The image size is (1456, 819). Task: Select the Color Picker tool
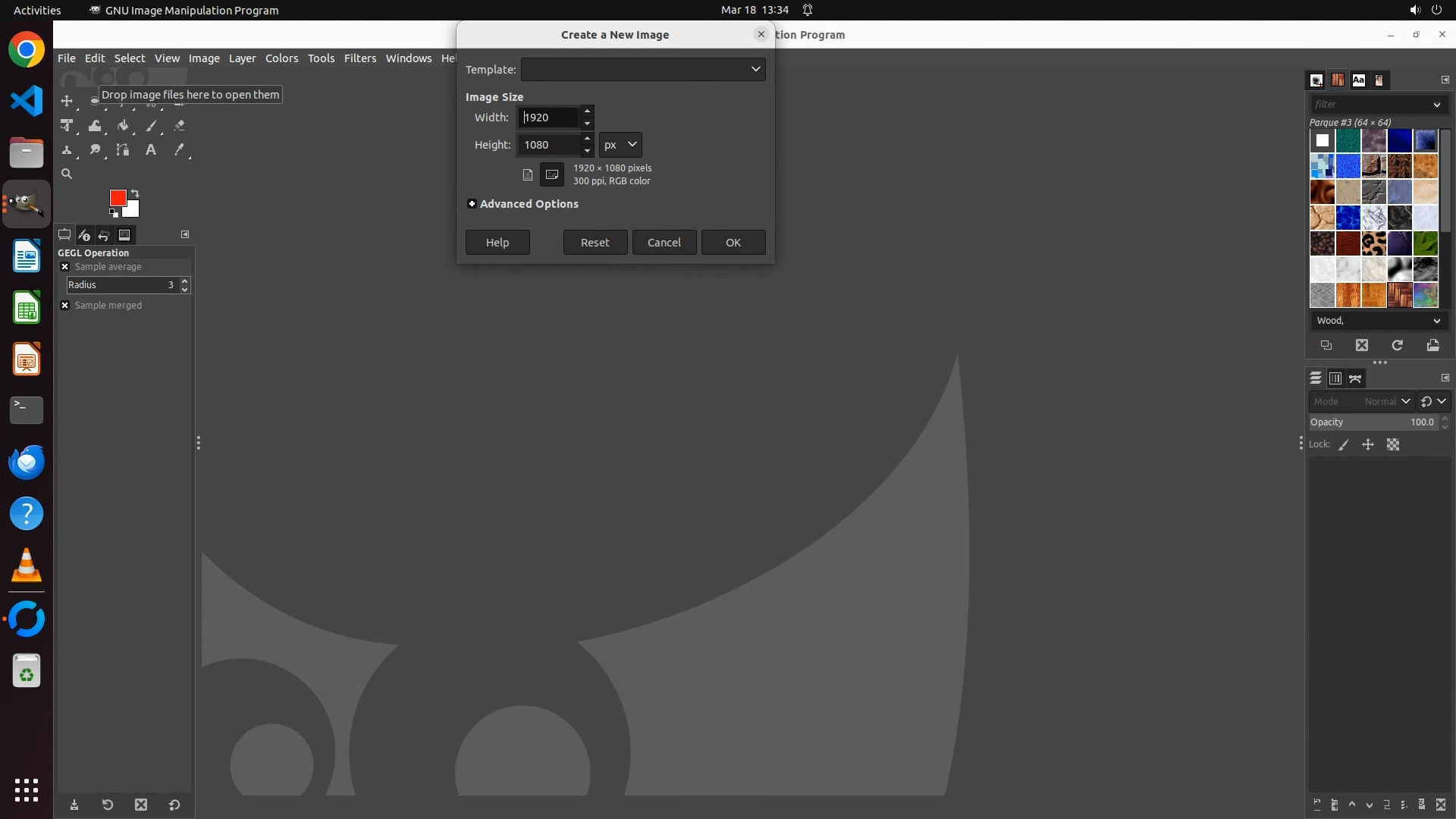179,150
